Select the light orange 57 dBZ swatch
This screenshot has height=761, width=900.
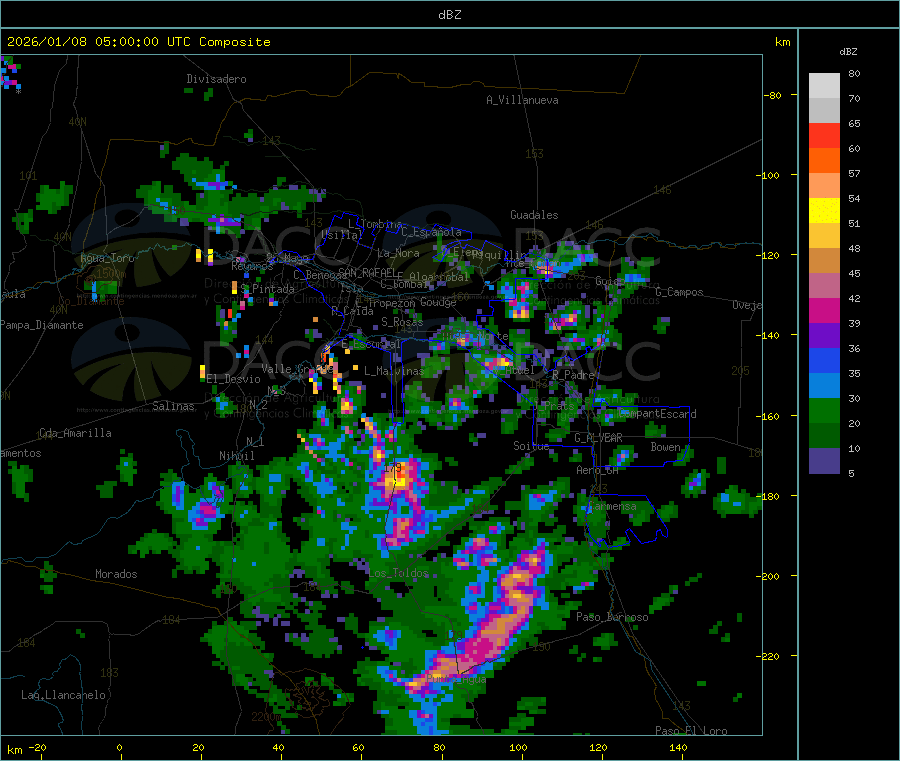pos(824,185)
